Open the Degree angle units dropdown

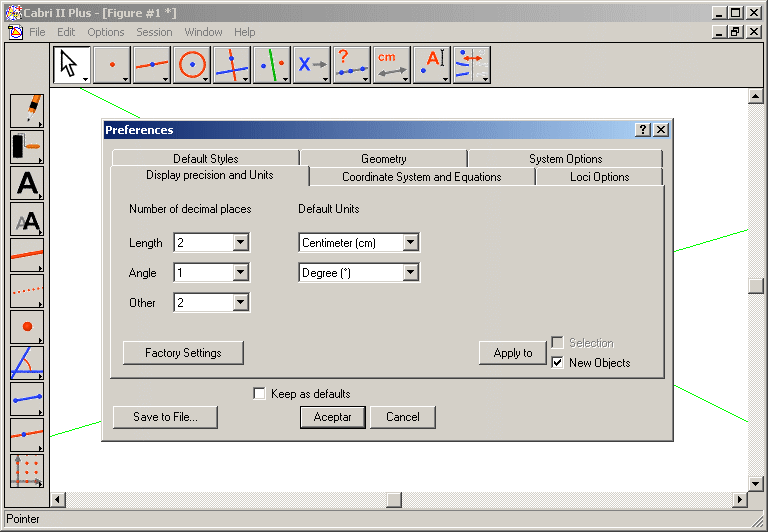(x=410, y=272)
